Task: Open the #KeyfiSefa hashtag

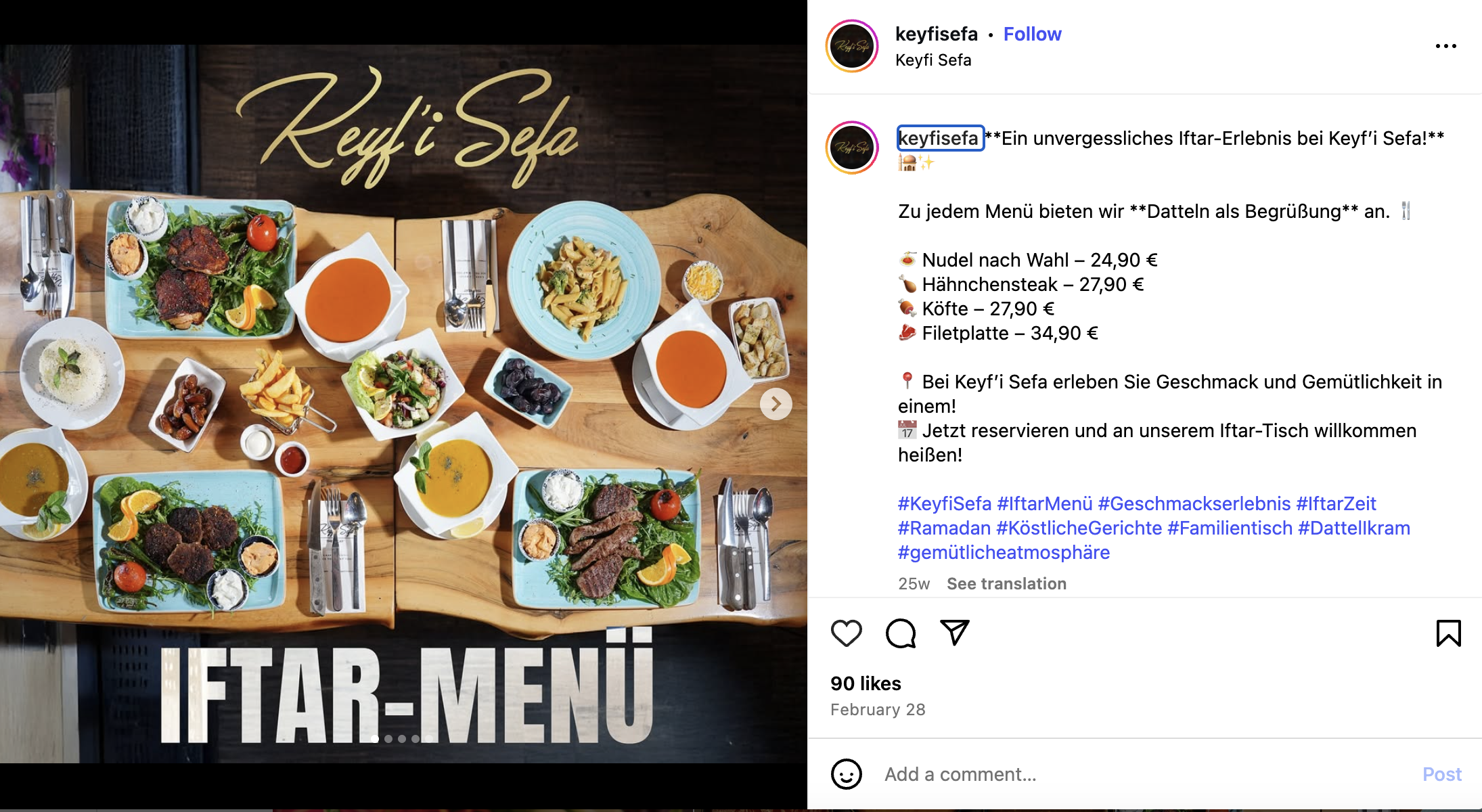Action: [945, 503]
